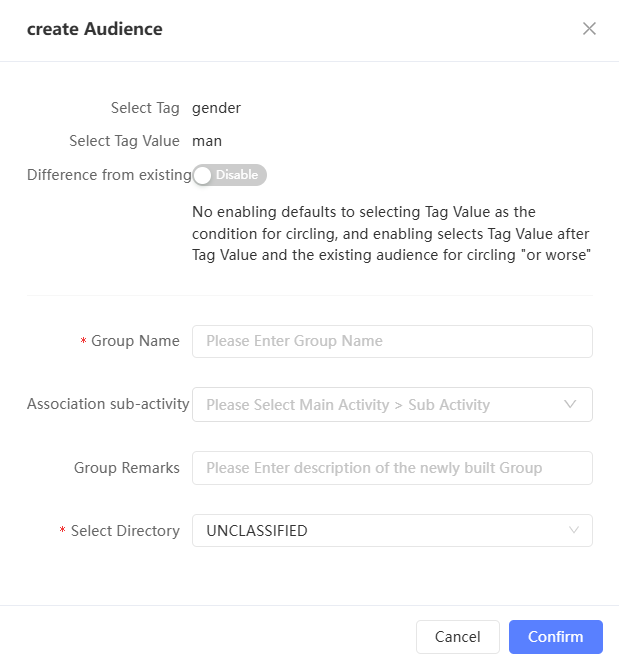Viewport: 620px width, 668px height.
Task: Click the Group Name input field
Action: tap(392, 341)
